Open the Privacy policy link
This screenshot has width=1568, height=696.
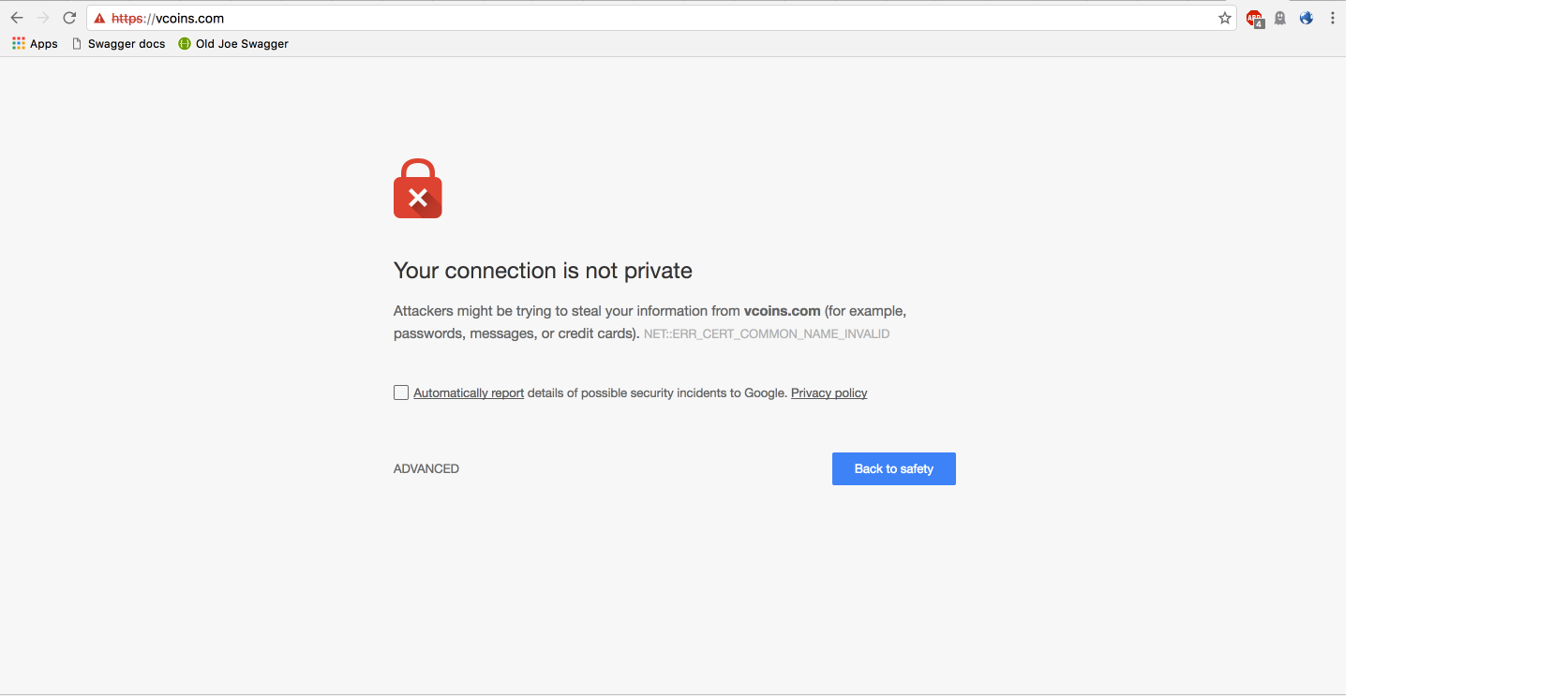pos(829,392)
